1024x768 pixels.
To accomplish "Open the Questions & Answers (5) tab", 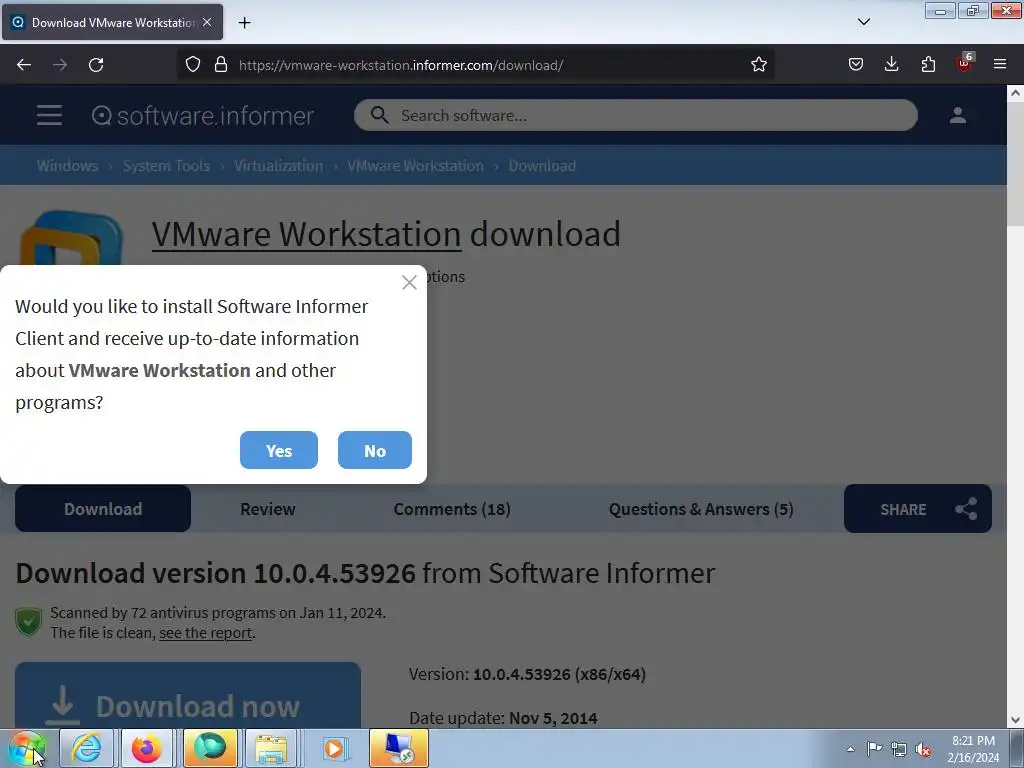I will click(x=701, y=509).
